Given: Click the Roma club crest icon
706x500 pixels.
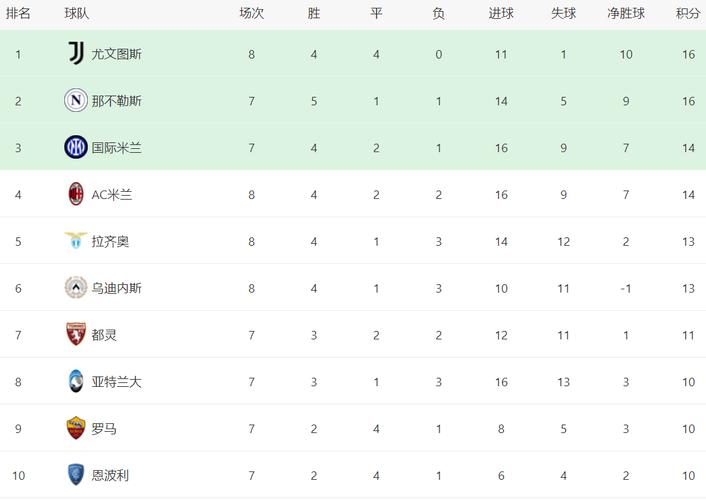Looking at the screenshot, I should [76, 427].
